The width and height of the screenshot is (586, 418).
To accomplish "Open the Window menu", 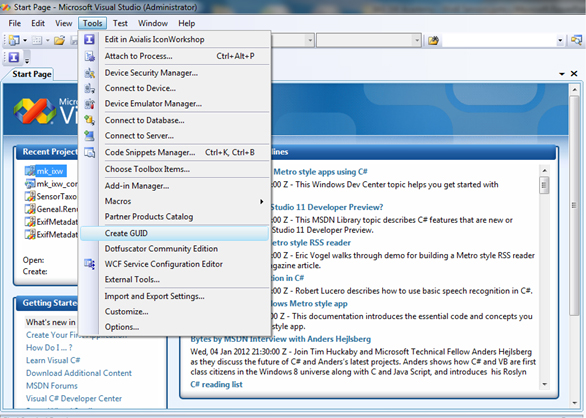I will tap(153, 23).
